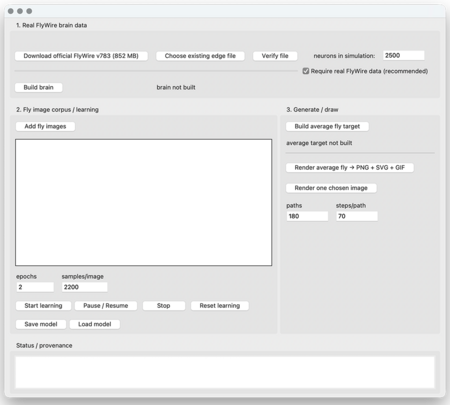Zoom window with the third title button
This screenshot has width=450, height=405.
29,11
